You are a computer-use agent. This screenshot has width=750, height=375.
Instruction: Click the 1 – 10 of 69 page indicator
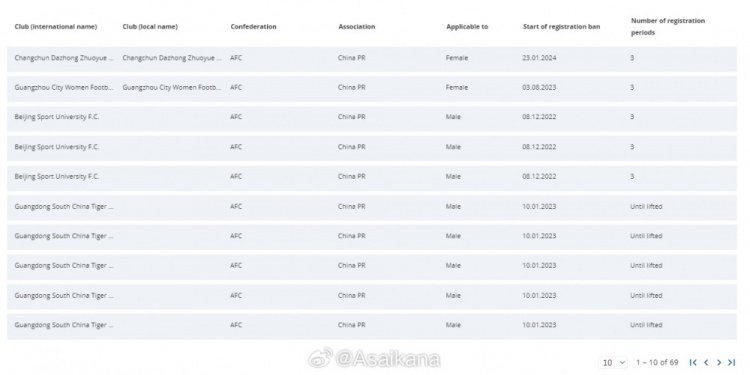point(657,363)
